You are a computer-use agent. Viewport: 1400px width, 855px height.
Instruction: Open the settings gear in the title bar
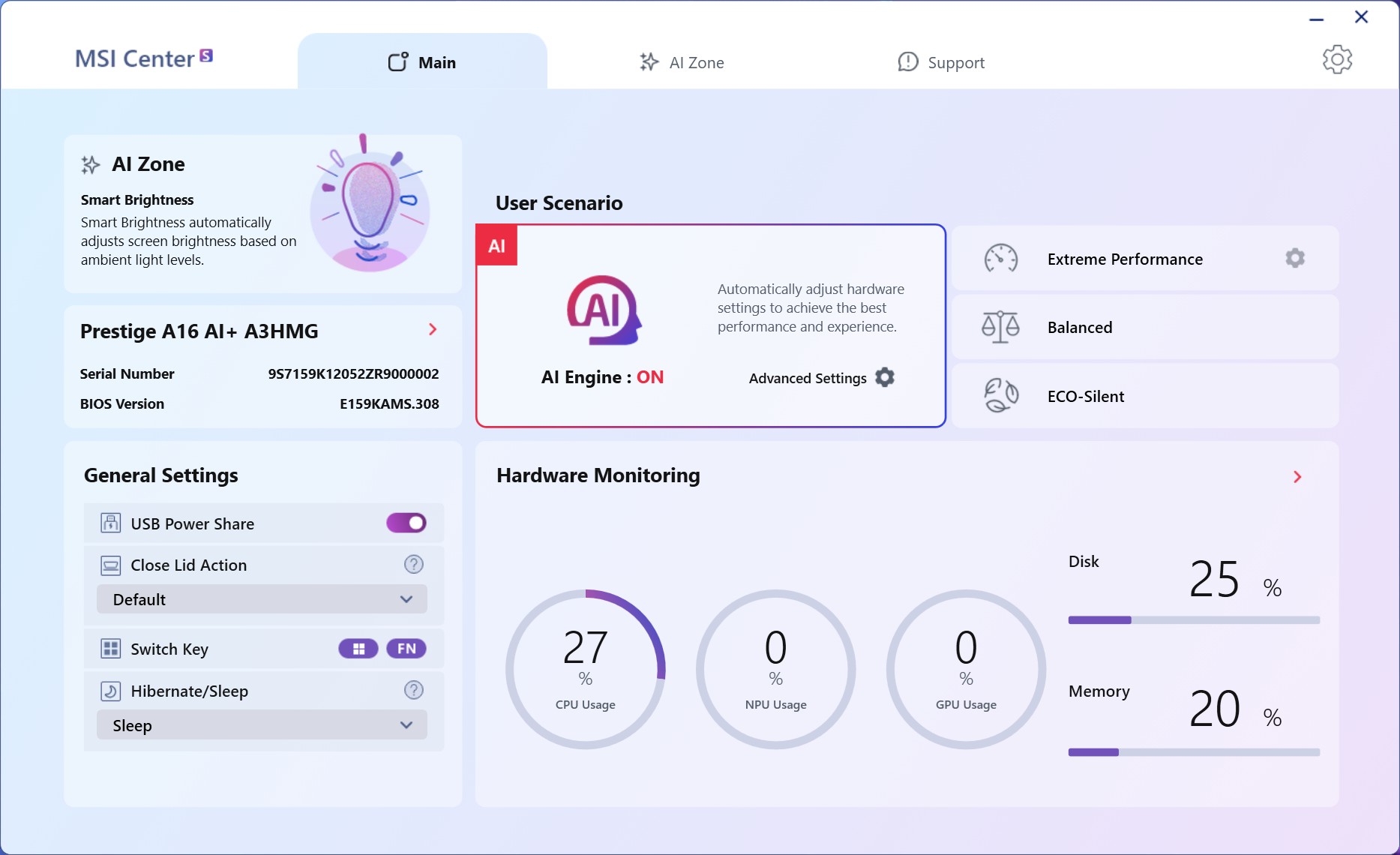coord(1337,59)
